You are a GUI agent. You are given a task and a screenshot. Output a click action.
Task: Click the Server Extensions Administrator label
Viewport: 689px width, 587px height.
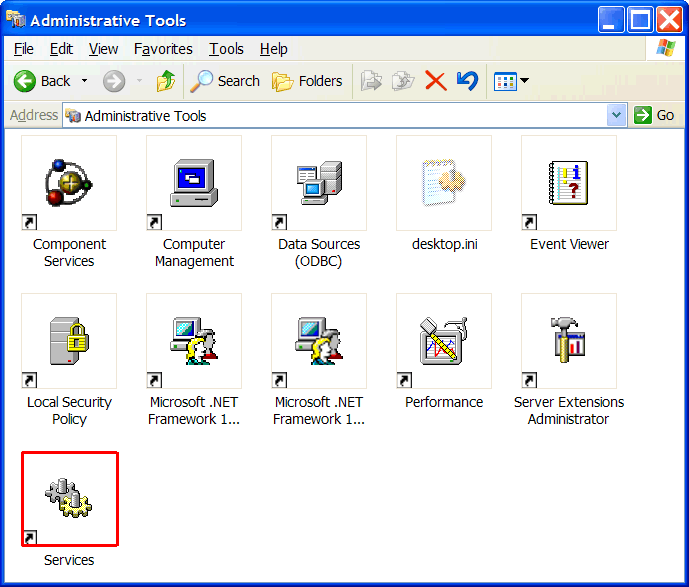(x=569, y=411)
